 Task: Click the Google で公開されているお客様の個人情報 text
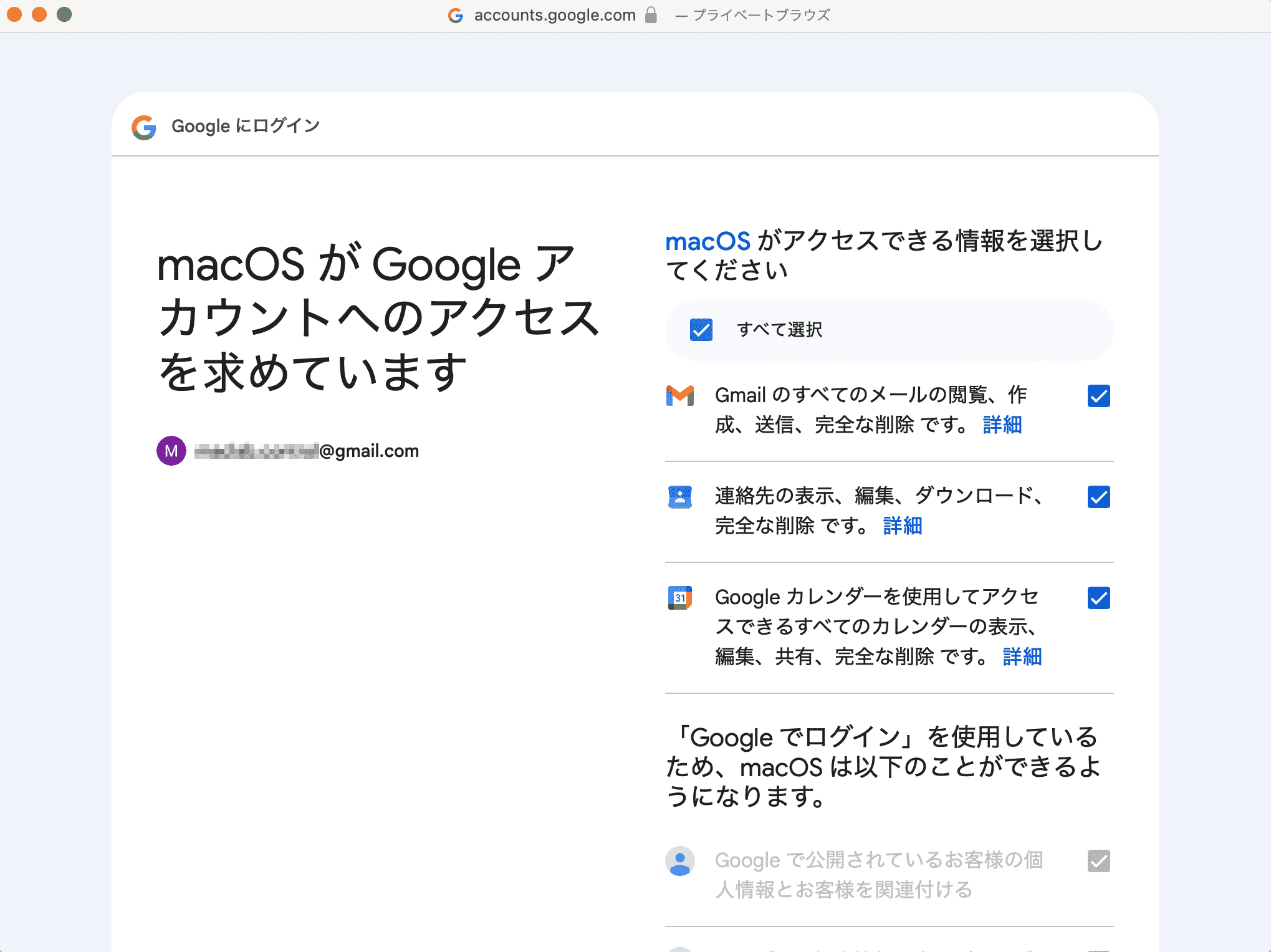[x=879, y=875]
